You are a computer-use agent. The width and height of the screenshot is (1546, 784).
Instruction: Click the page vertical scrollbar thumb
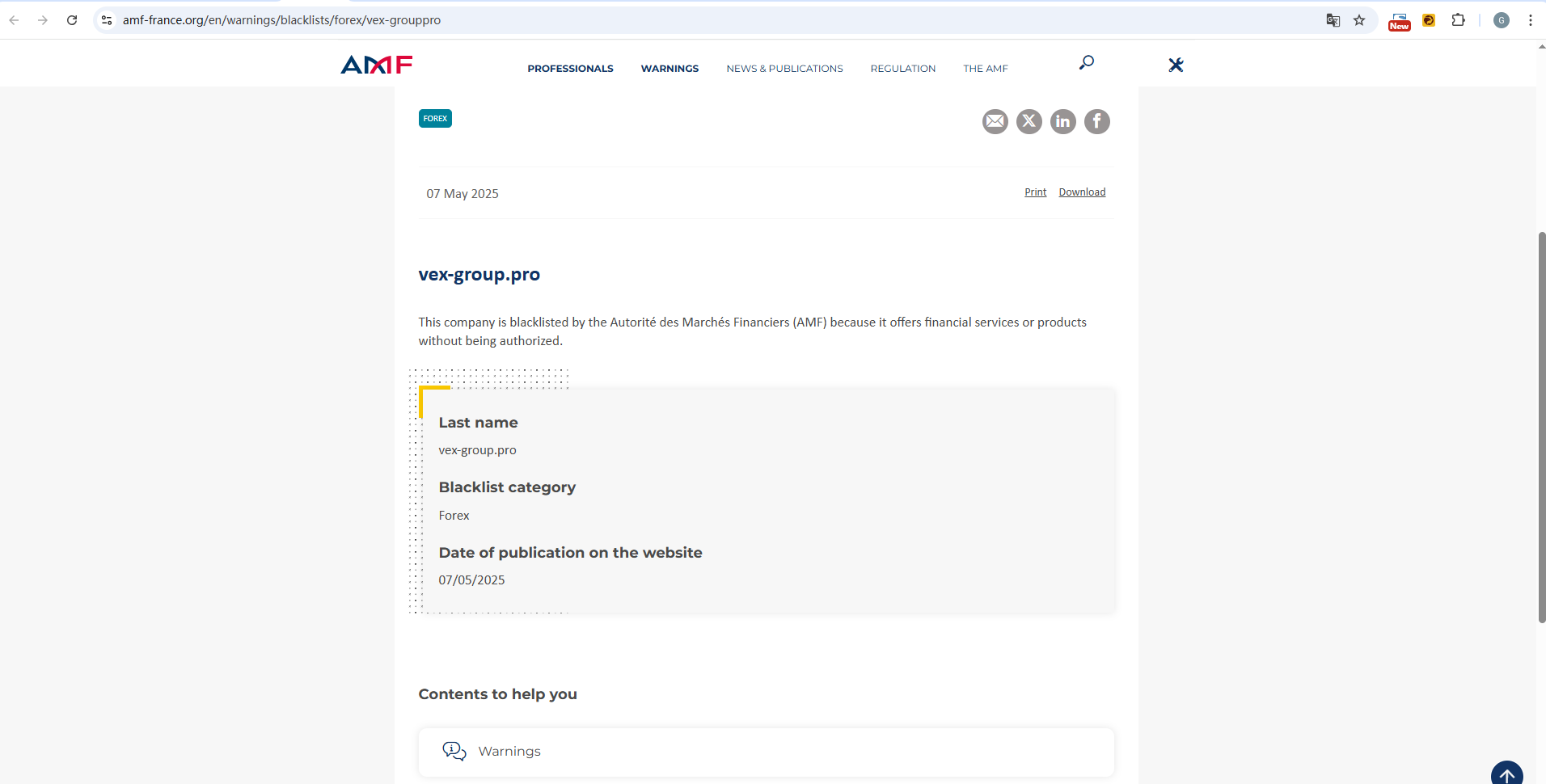coord(1541,427)
